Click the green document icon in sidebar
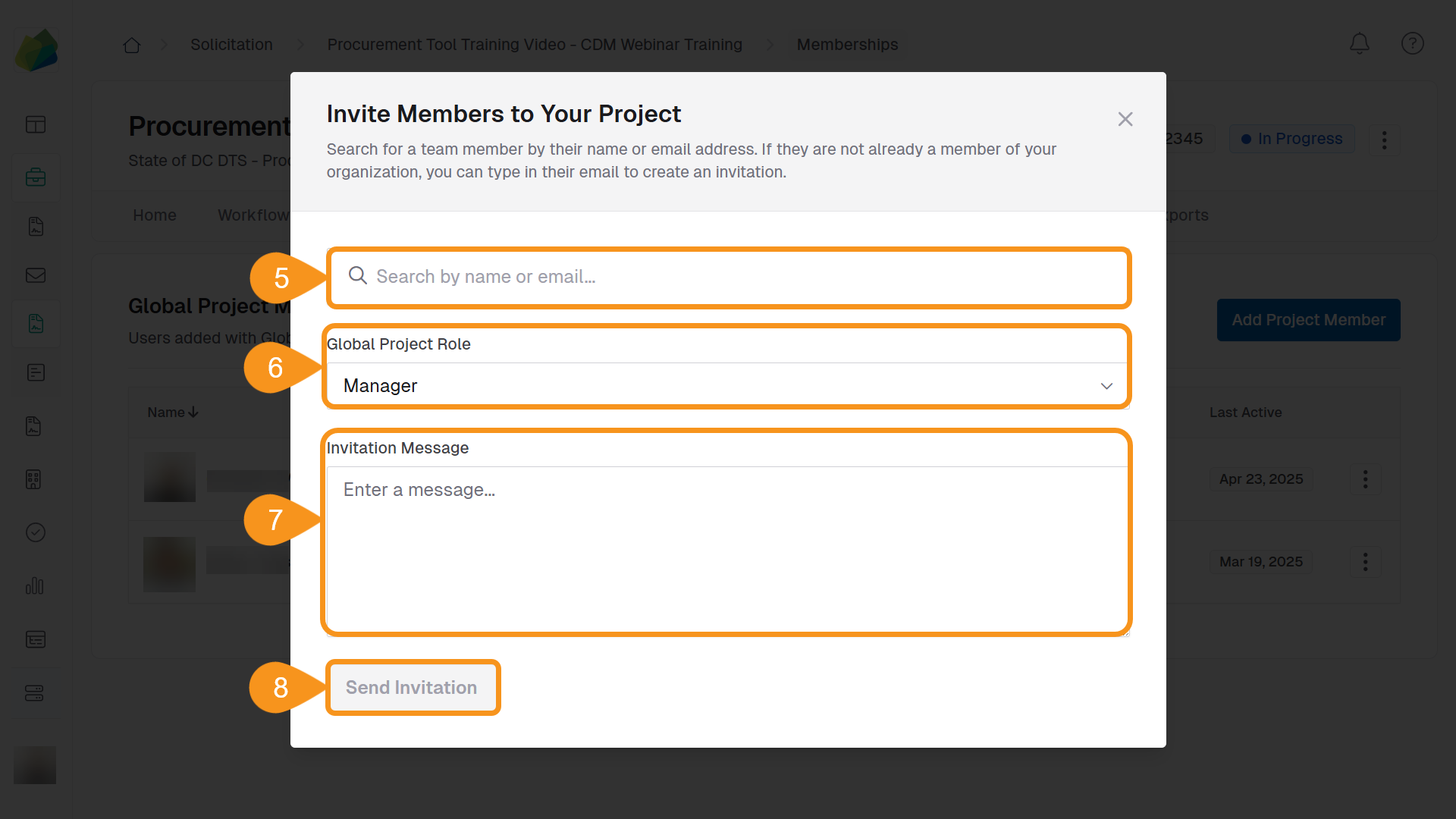 coord(36,324)
